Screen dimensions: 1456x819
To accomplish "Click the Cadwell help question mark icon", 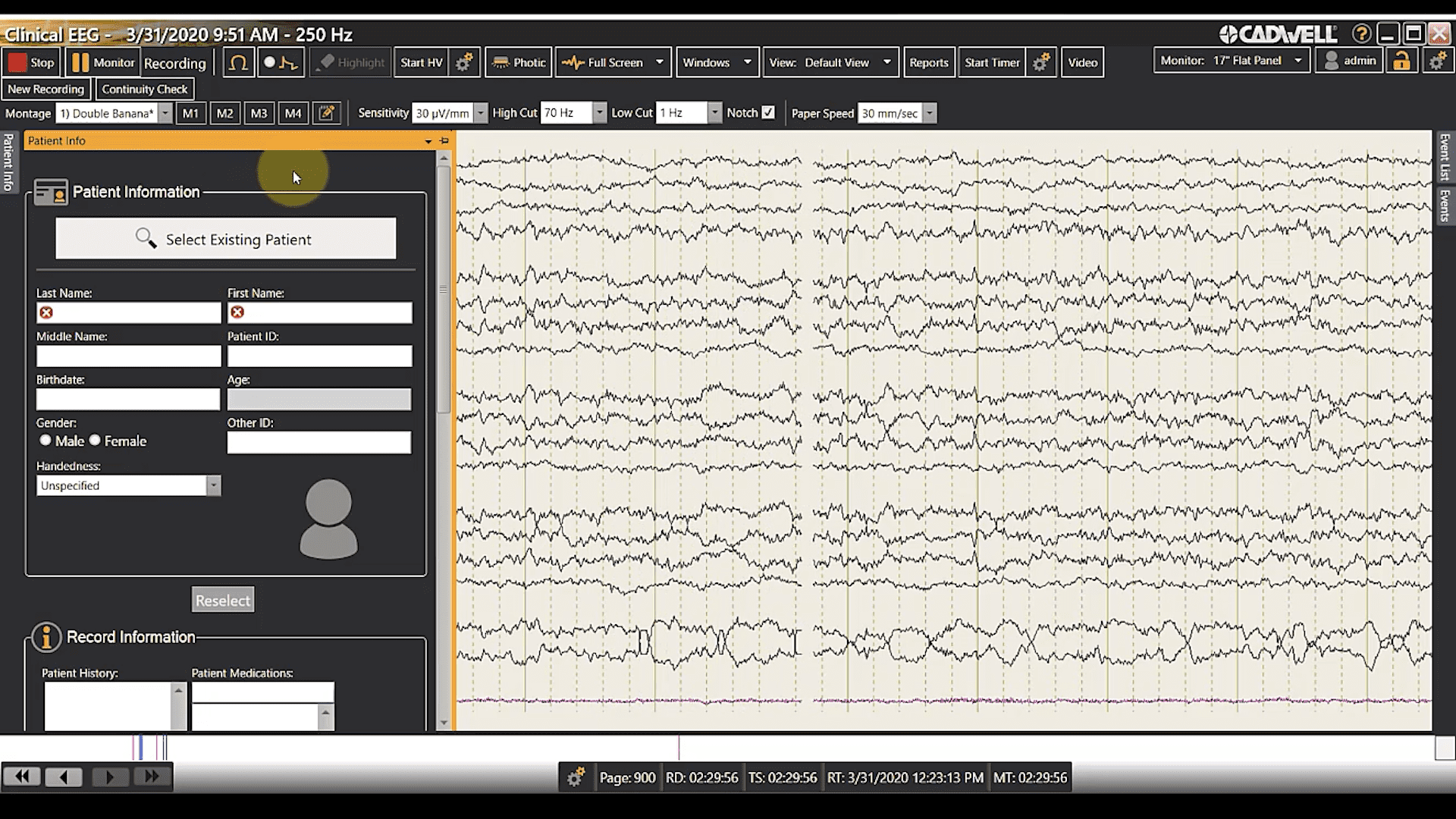I will (1361, 34).
